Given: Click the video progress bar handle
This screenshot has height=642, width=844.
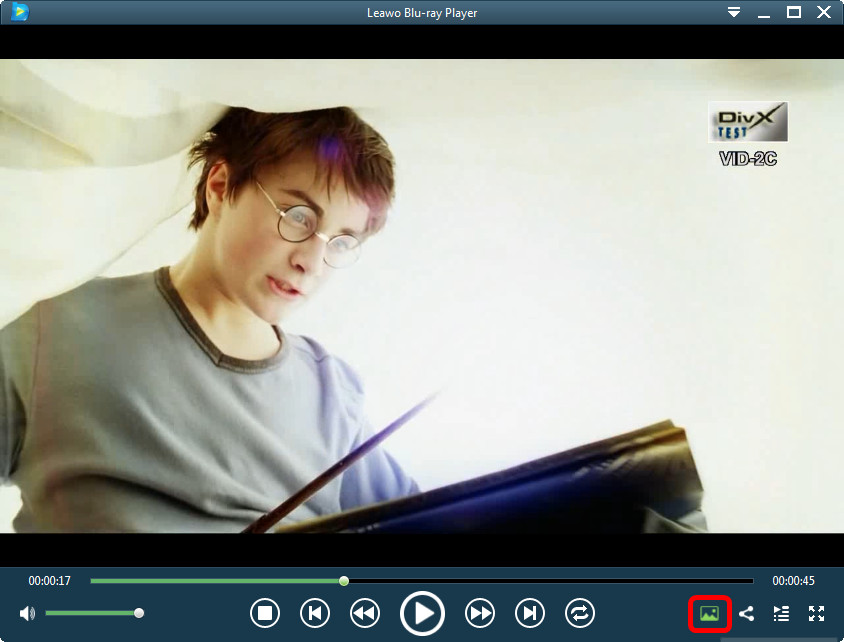Looking at the screenshot, I should pyautogui.click(x=344, y=581).
